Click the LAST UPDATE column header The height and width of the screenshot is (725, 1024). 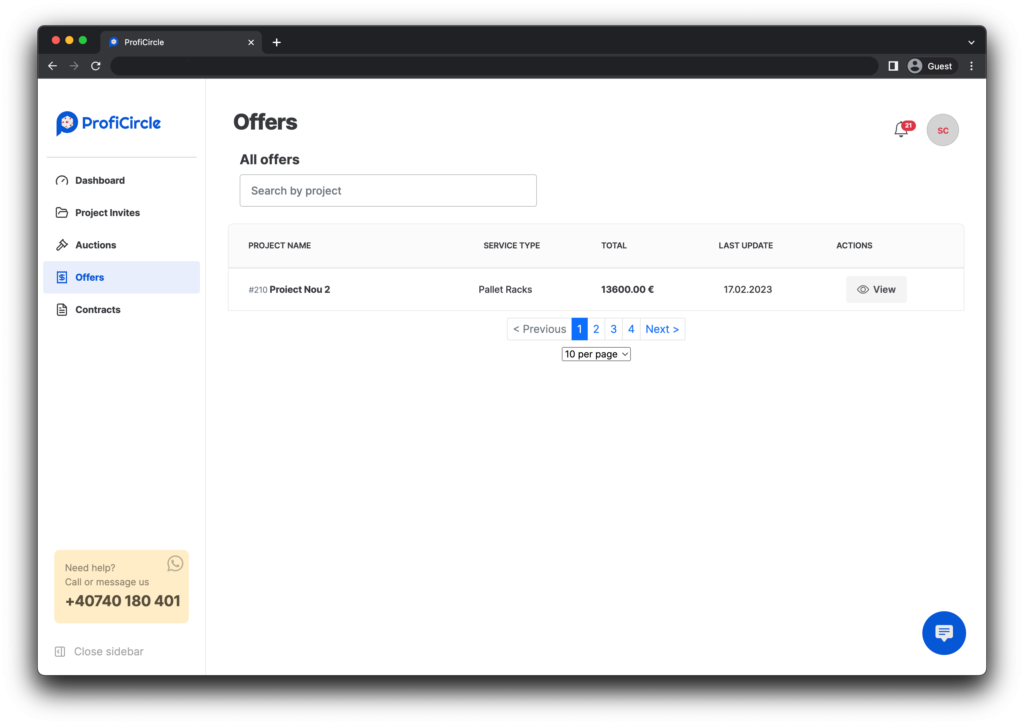[746, 246]
